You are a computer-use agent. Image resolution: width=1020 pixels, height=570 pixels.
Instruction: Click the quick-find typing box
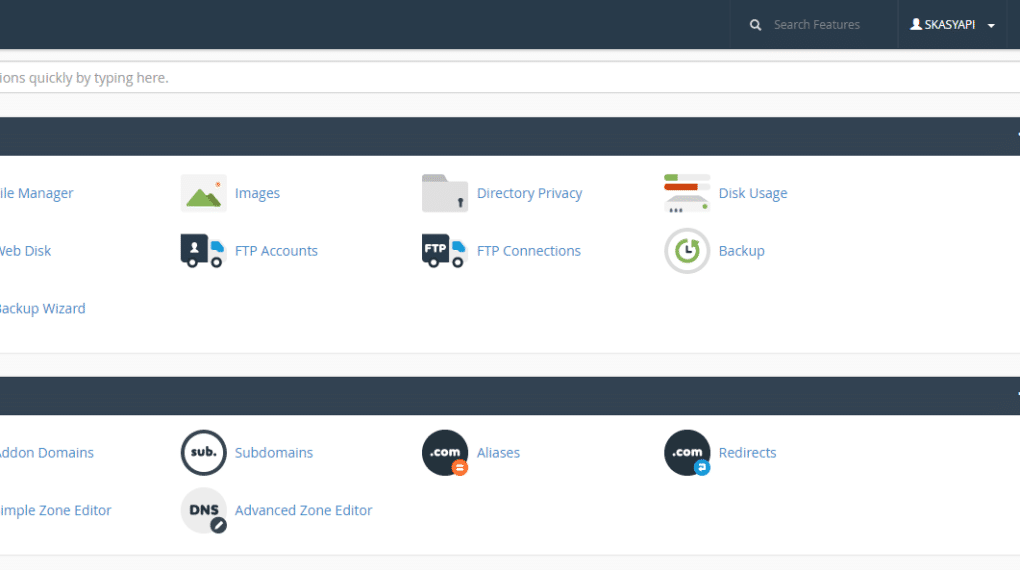coord(500,78)
